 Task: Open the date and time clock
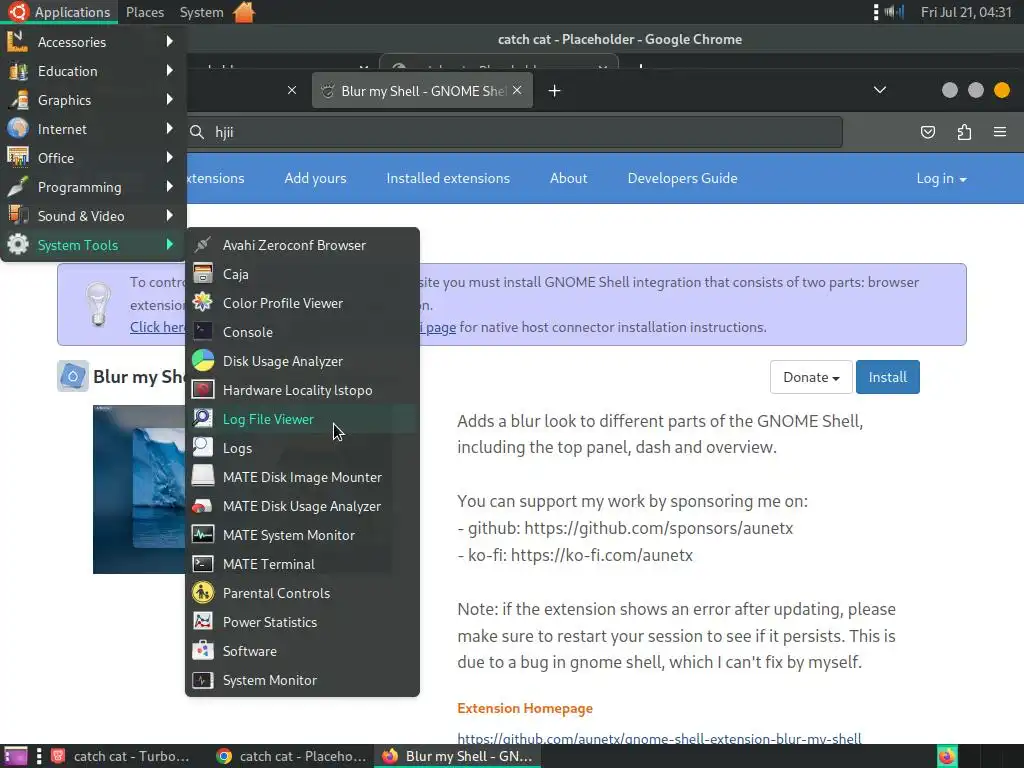966,12
